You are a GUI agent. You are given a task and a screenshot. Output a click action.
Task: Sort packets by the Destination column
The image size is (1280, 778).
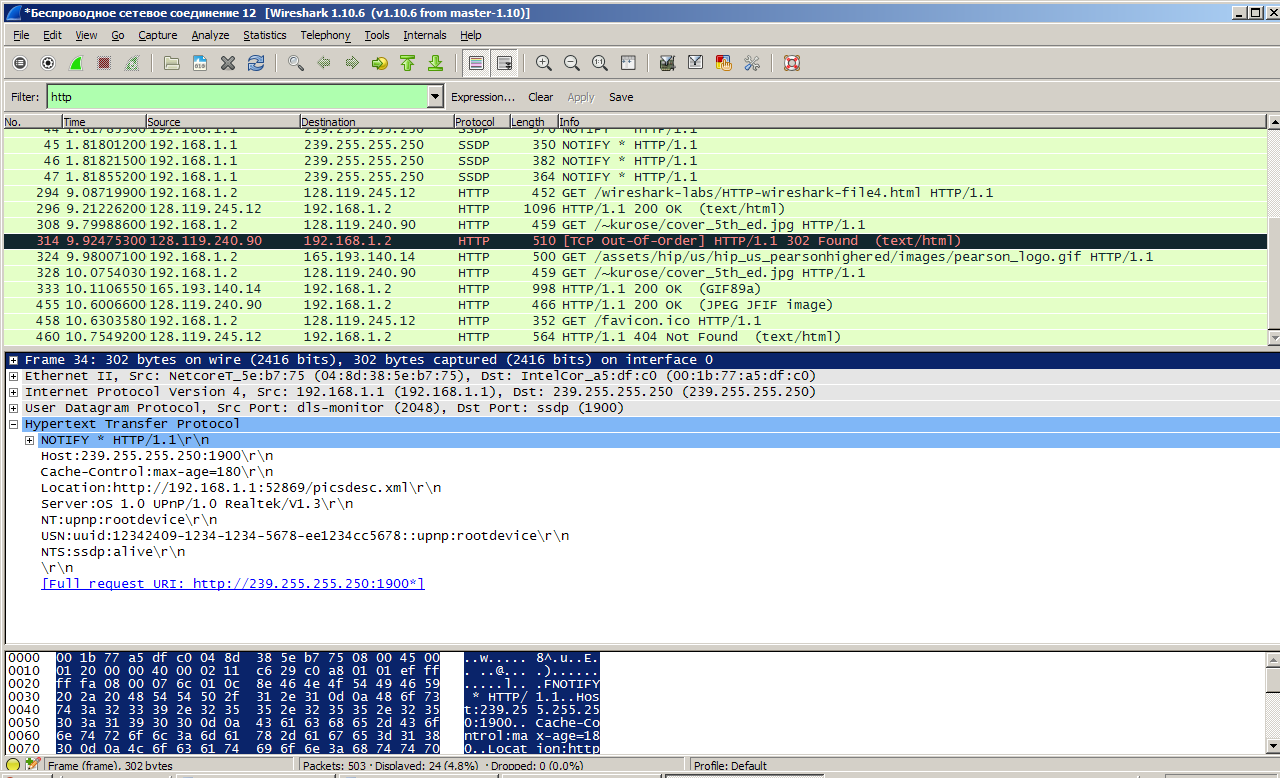(376, 122)
